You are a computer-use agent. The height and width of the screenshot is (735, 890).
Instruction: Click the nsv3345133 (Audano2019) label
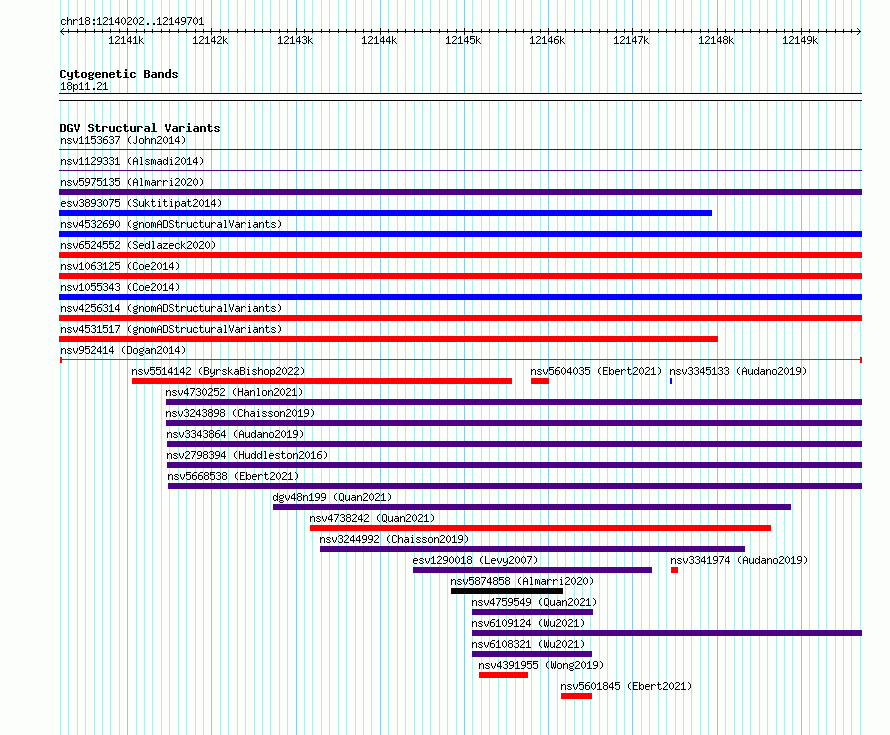point(738,371)
